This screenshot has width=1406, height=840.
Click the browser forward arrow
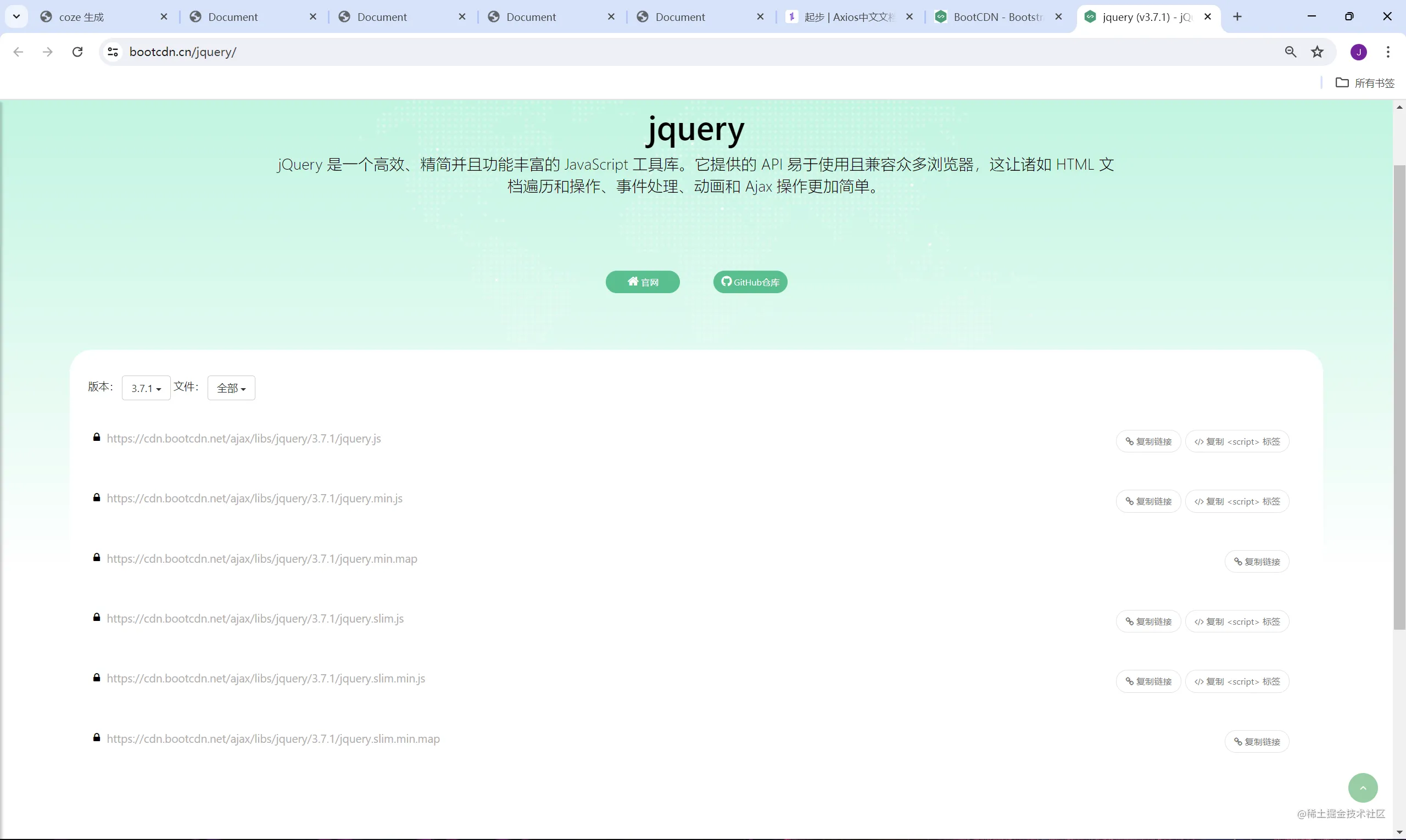48,52
